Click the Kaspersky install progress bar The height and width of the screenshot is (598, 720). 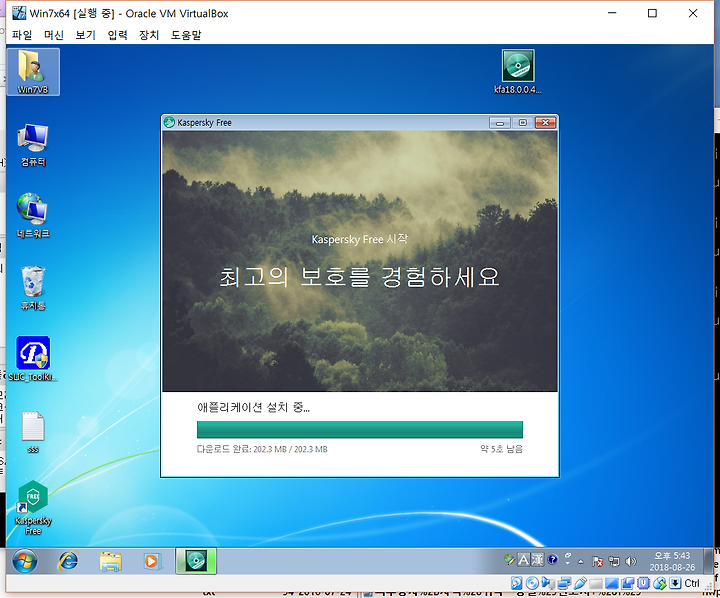(x=360, y=429)
